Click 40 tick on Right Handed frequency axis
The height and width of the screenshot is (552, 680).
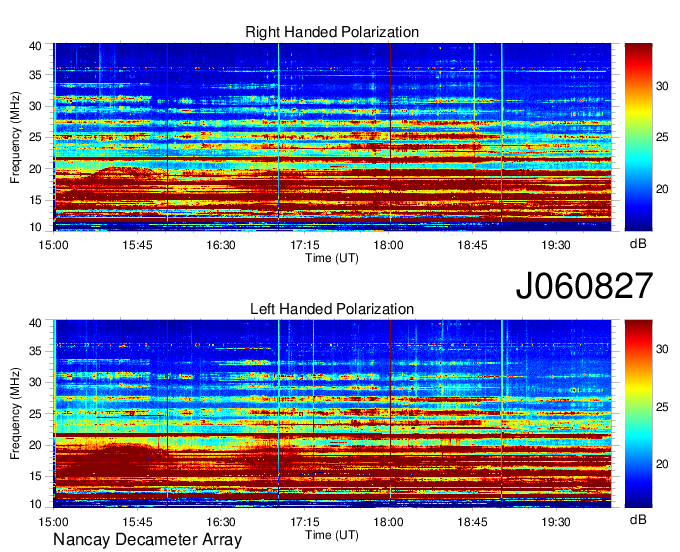(x=35, y=46)
